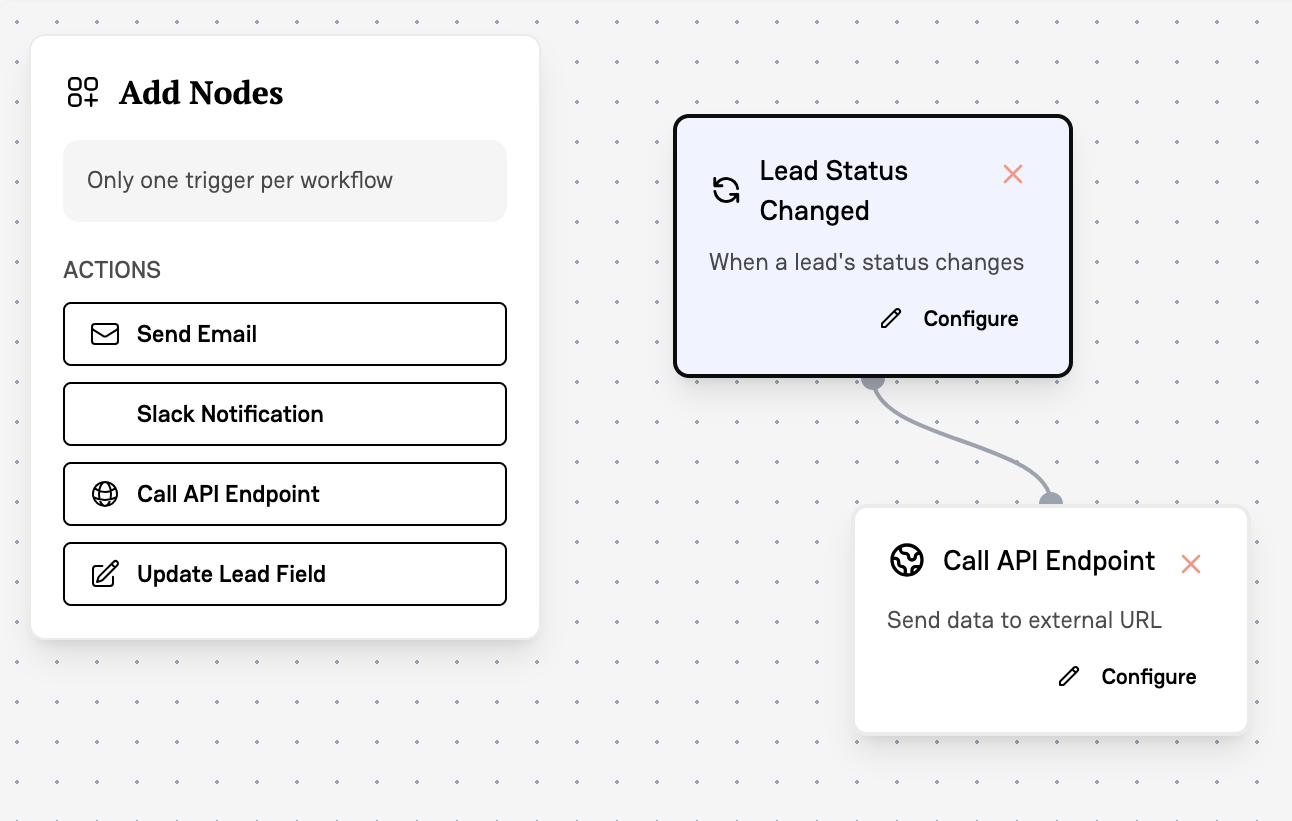1292x821 pixels.
Task: Add an Update Lead Field action
Action: (285, 574)
